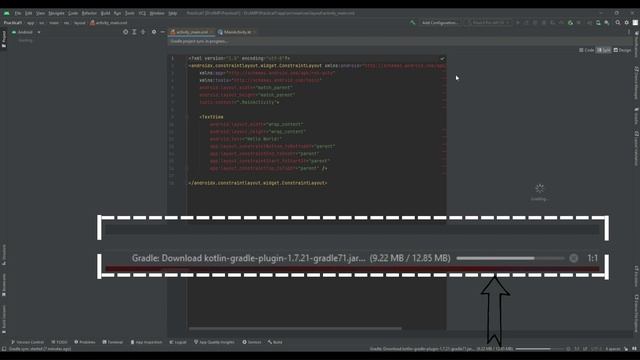
Task: Click the Make Project hammer icon
Action: [413, 23]
